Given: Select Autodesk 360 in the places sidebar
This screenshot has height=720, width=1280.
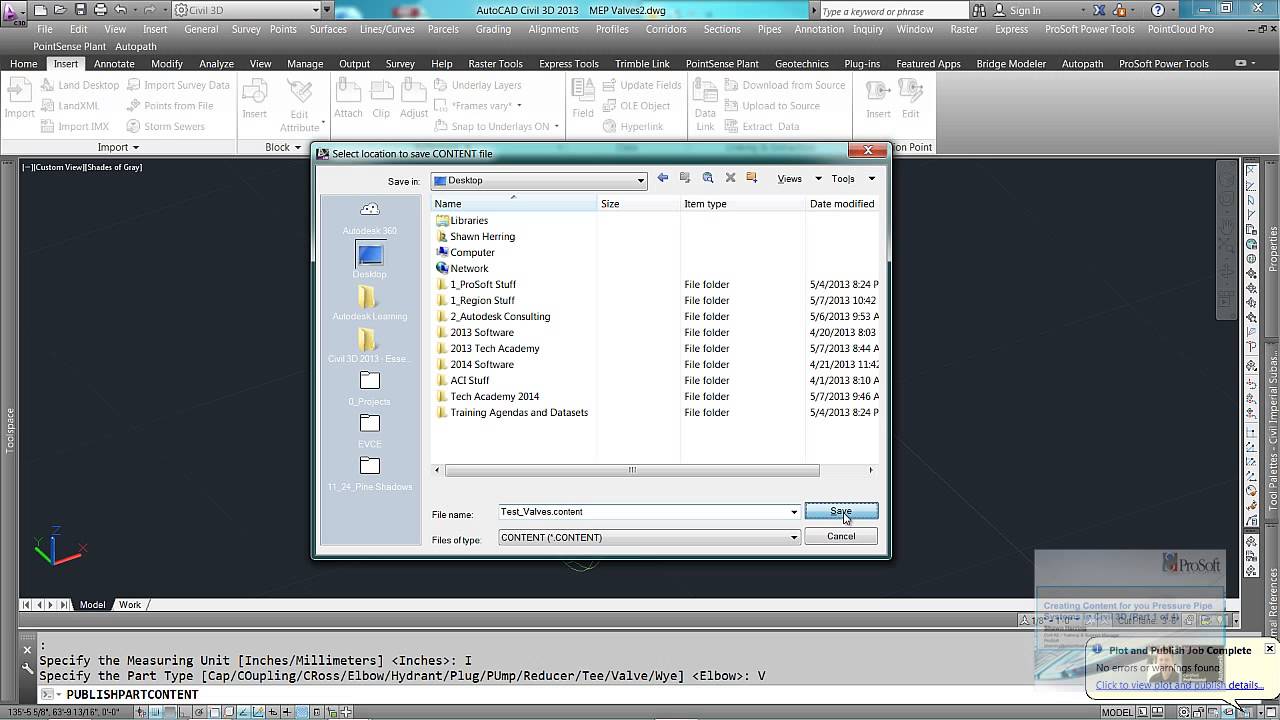Looking at the screenshot, I should [370, 218].
